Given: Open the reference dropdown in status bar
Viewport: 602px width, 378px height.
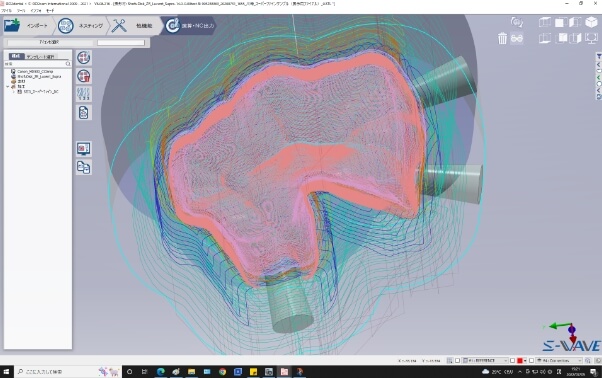Looking at the screenshot, I should click(x=485, y=361).
